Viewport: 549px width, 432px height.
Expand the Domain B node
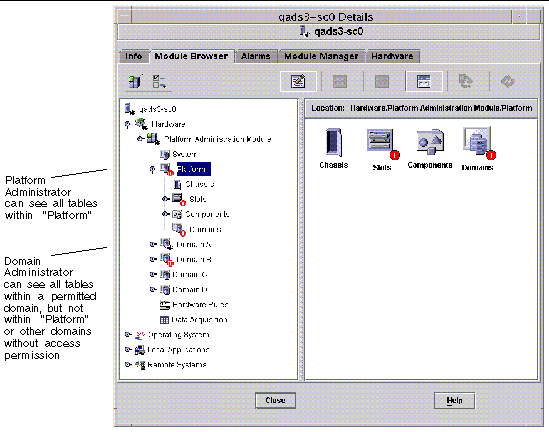[x=153, y=259]
